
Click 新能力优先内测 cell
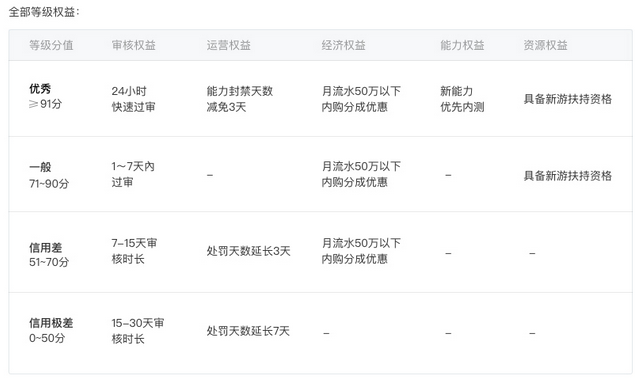(462, 99)
